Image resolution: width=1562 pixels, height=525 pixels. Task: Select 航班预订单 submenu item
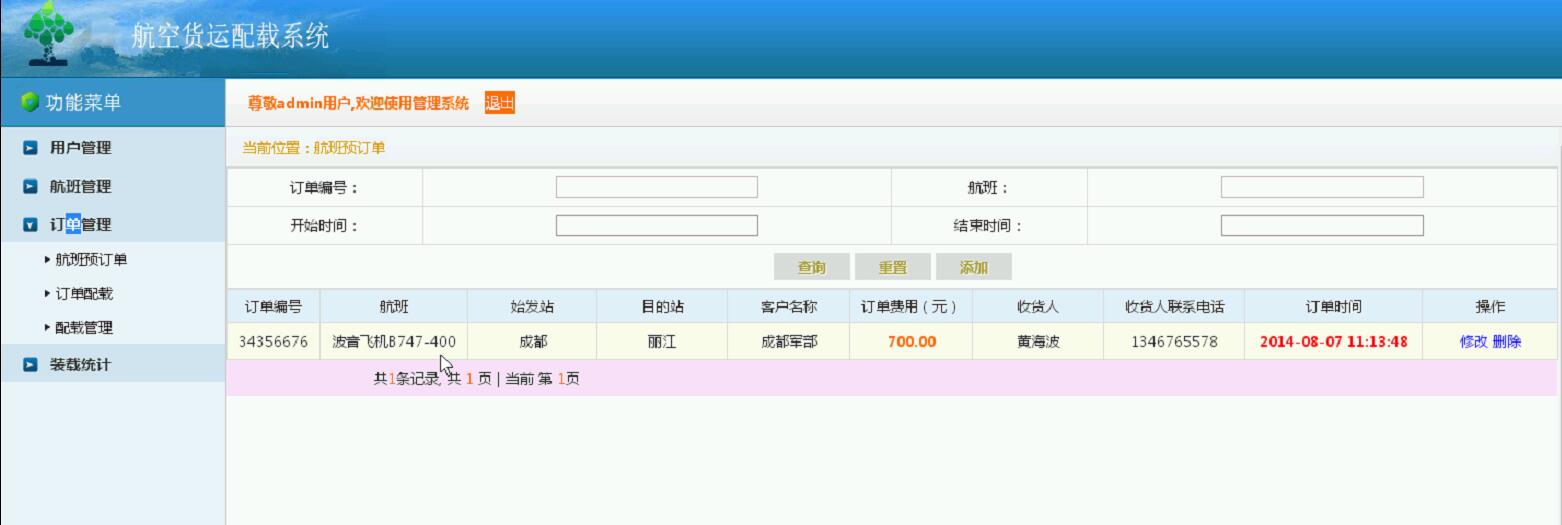(x=91, y=260)
